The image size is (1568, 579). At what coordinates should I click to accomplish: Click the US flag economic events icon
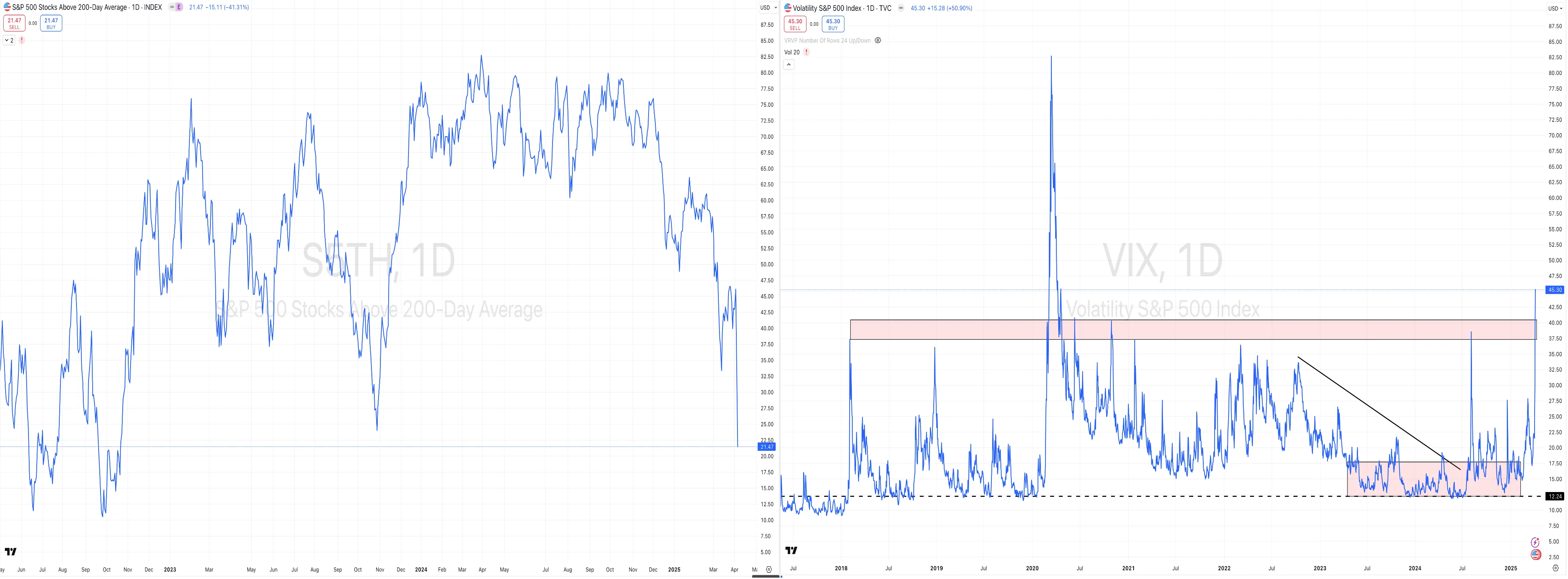(x=1535, y=555)
